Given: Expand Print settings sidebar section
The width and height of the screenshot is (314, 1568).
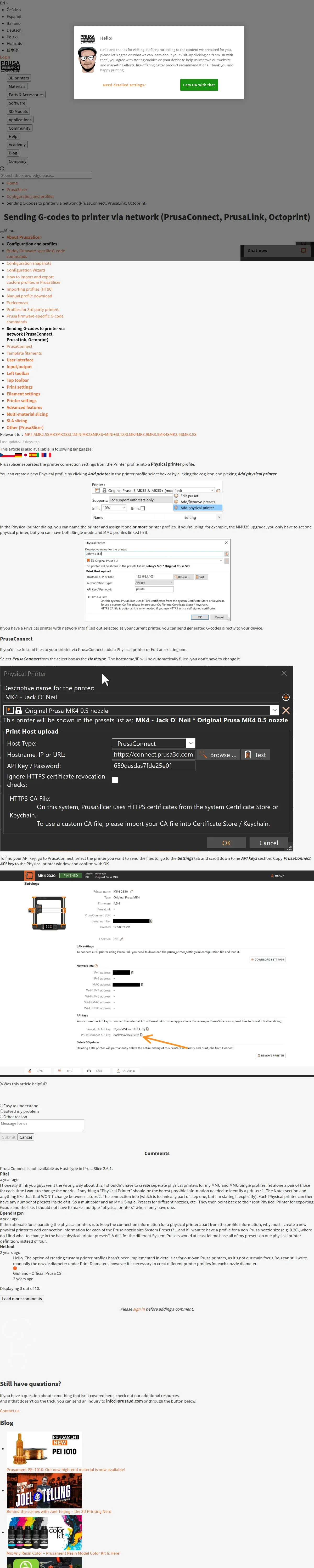Looking at the screenshot, I should point(20,387).
